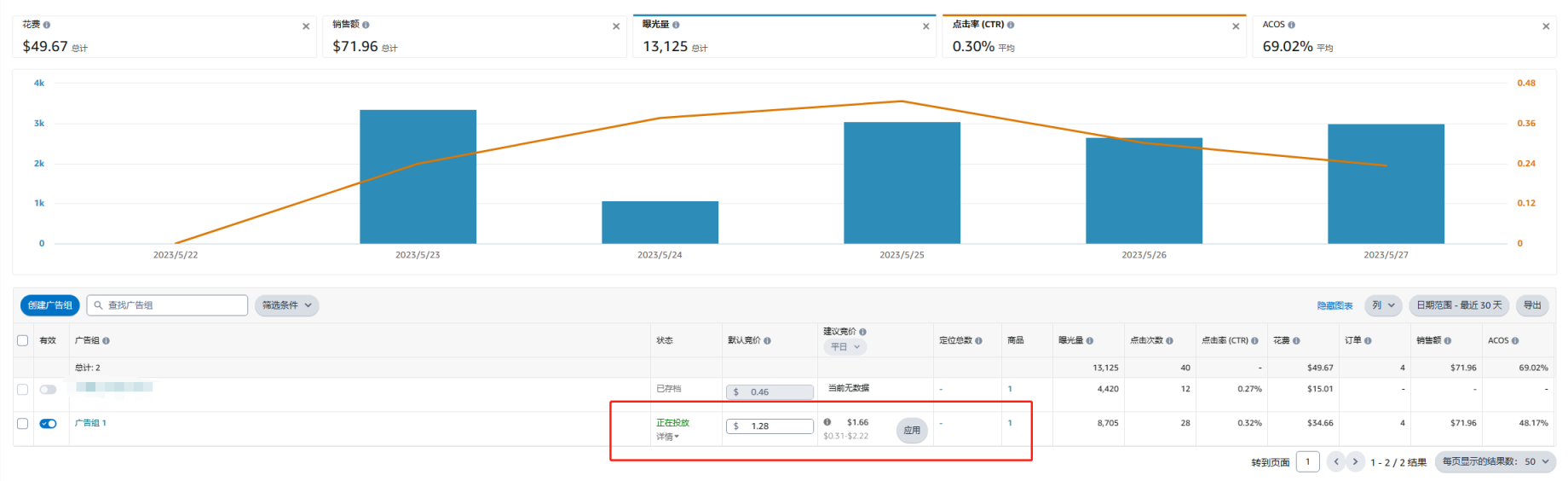This screenshot has width=1568, height=481.
Task: Click 商品 count link in archived row
Action: coord(1010,389)
